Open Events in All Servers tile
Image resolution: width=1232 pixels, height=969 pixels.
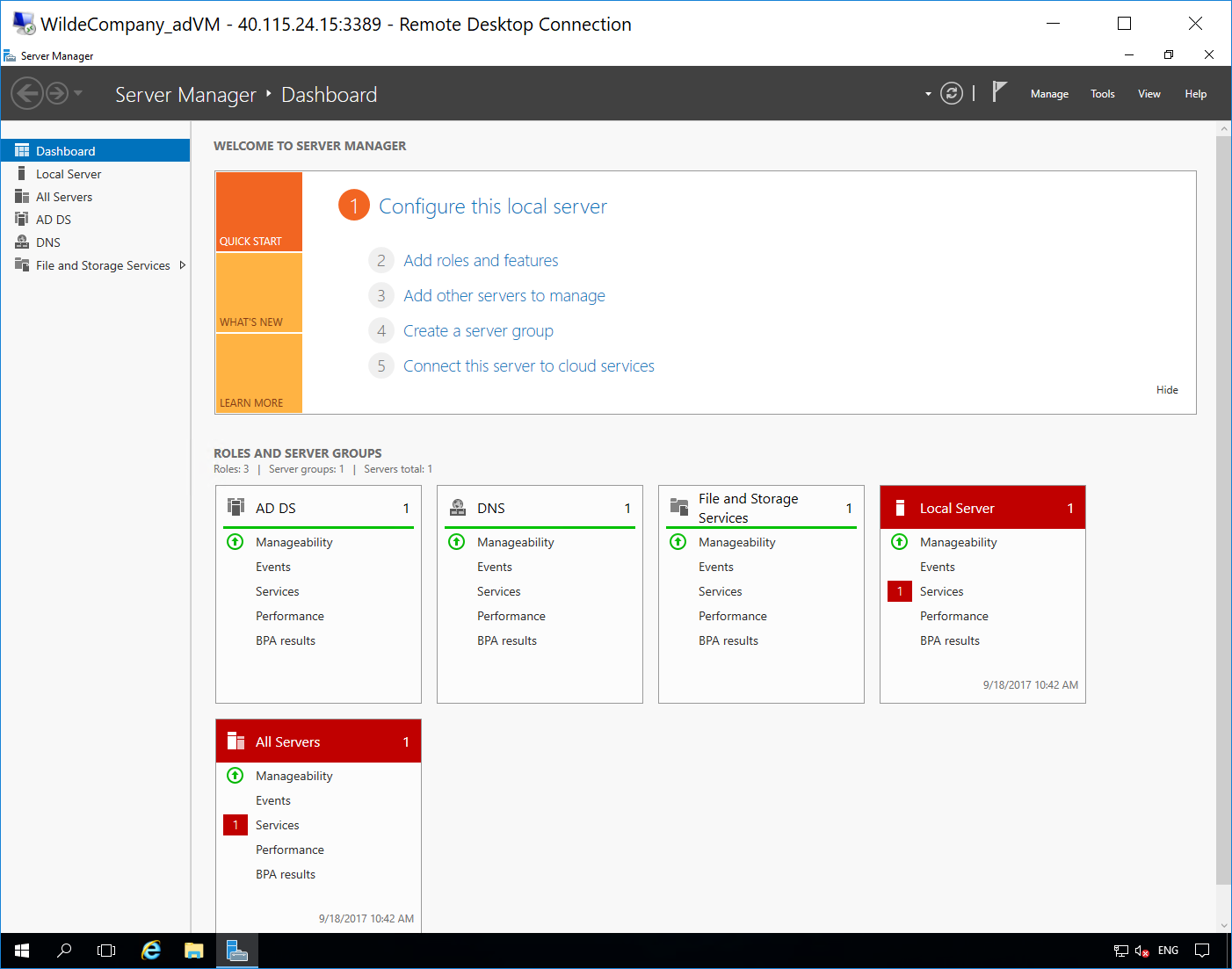(x=273, y=800)
